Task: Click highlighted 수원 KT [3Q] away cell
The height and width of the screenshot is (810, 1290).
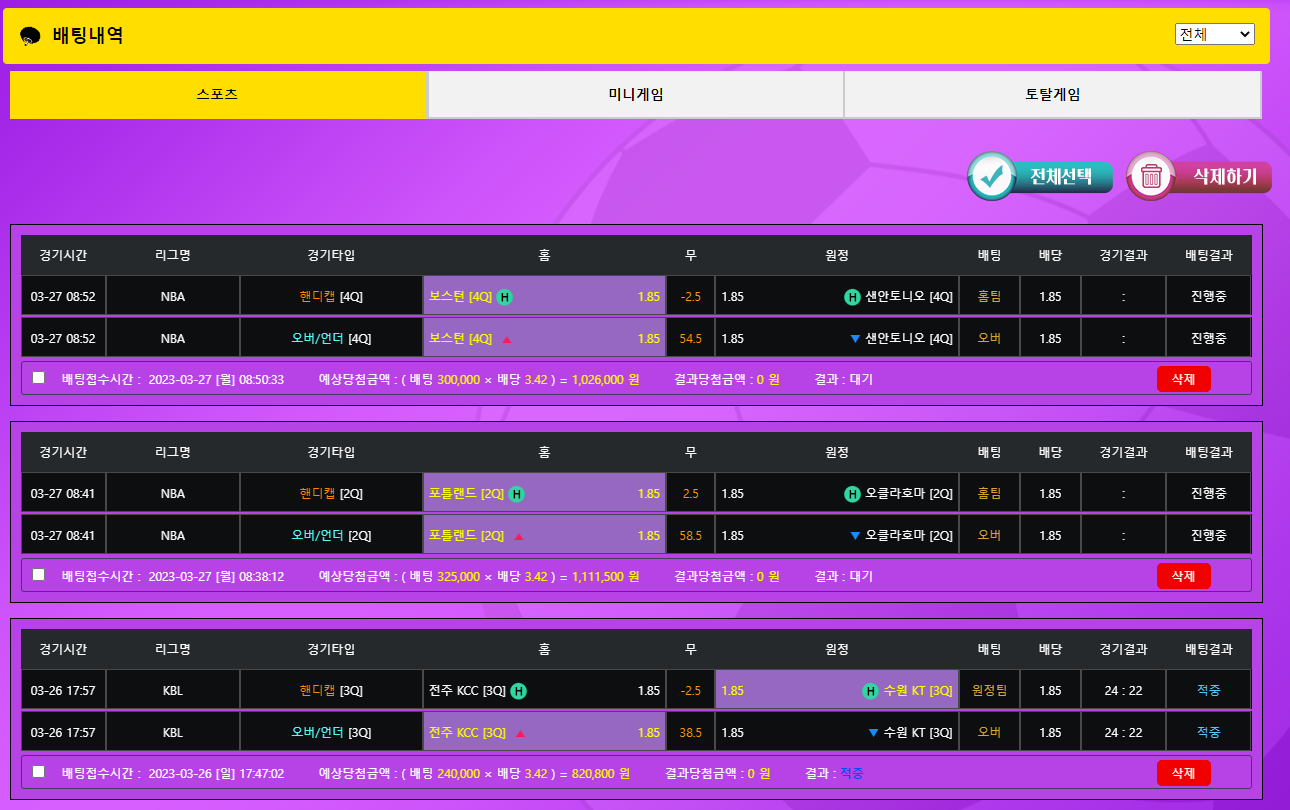Action: click(837, 691)
